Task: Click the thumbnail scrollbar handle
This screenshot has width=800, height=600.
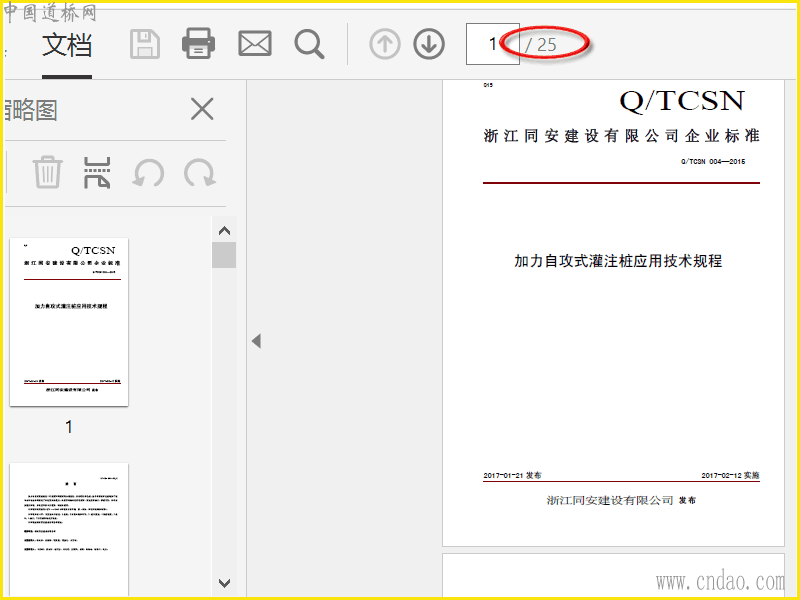Action: point(224,255)
